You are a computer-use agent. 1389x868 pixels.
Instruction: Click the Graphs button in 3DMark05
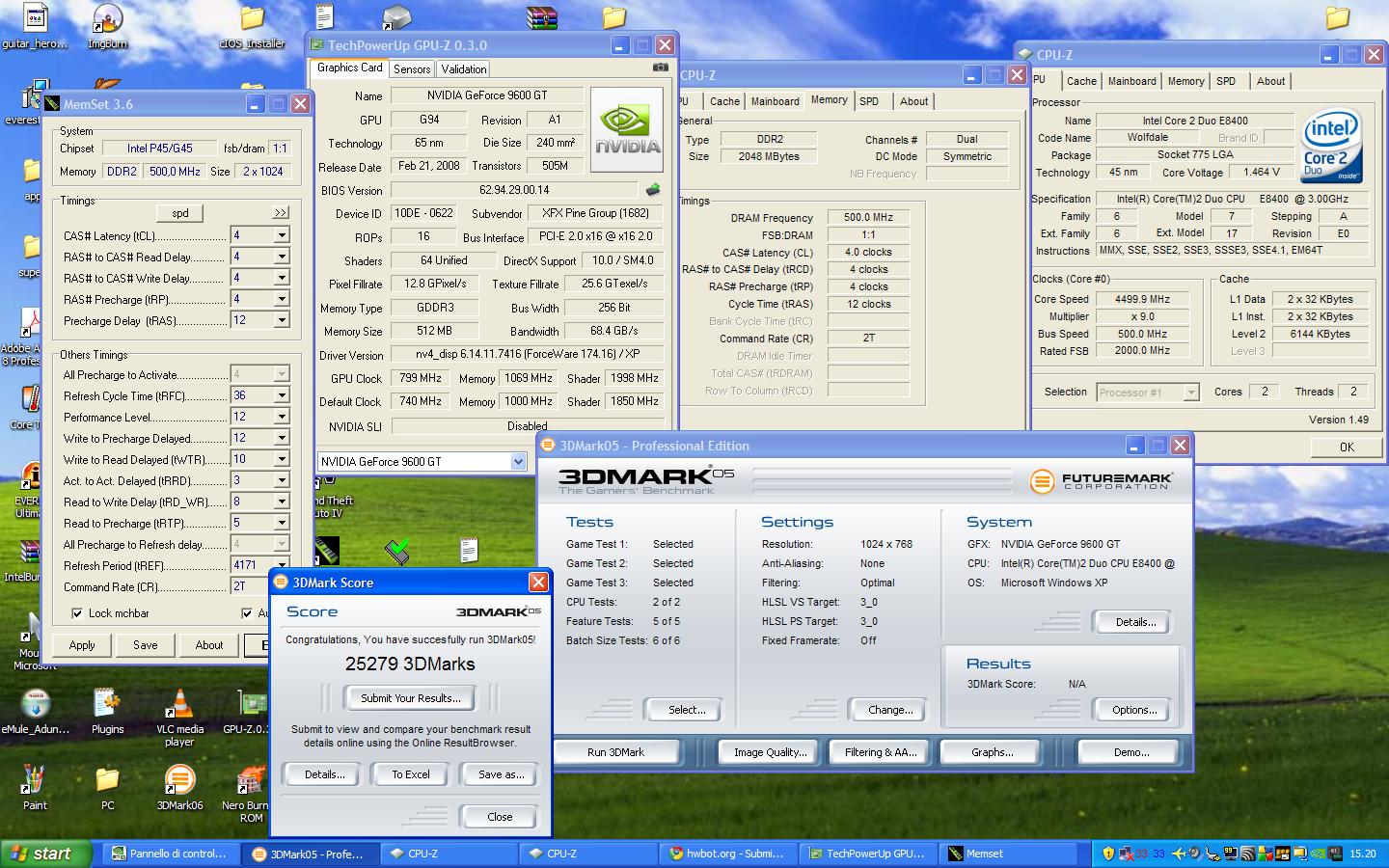click(993, 752)
